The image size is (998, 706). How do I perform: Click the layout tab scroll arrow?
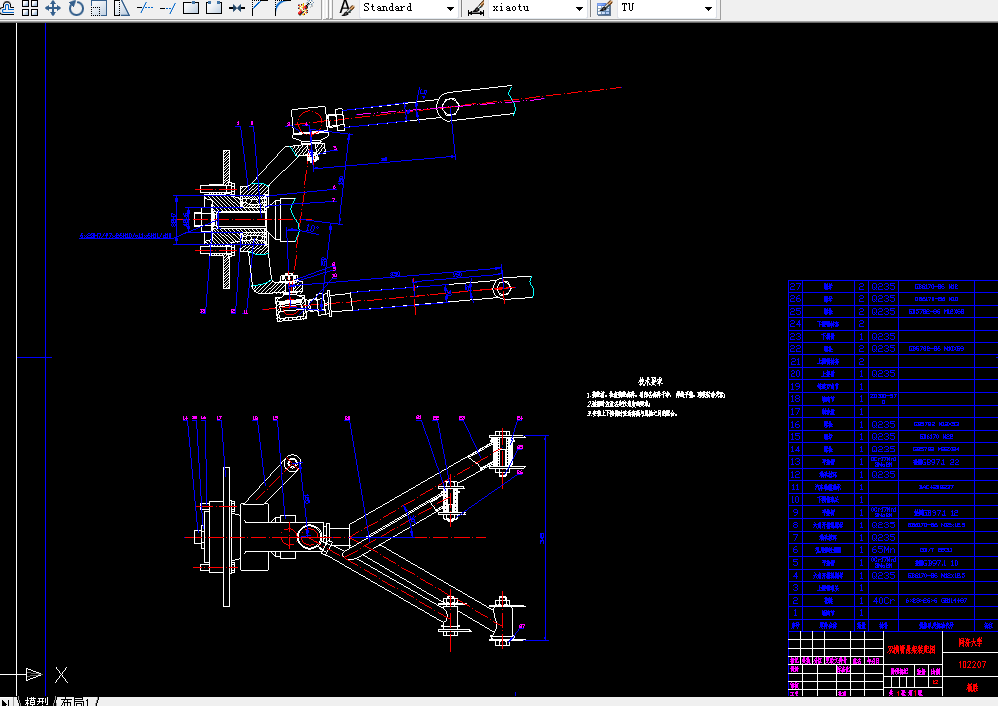point(6,701)
